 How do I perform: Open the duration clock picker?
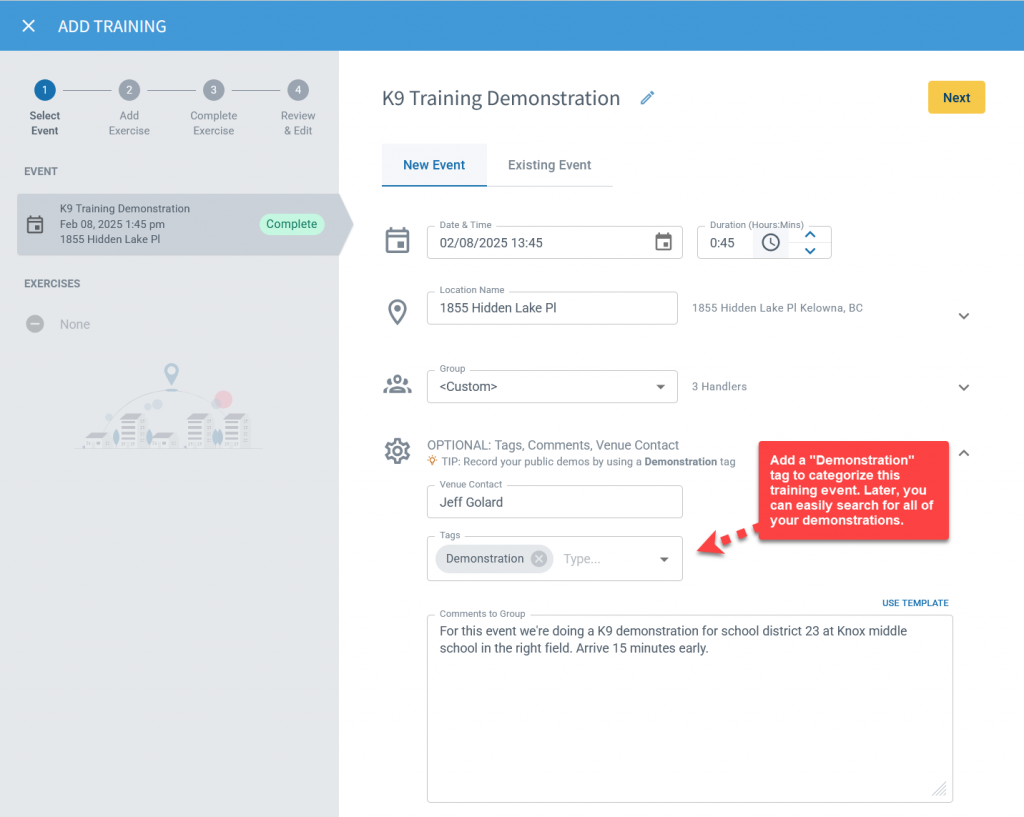[x=771, y=243]
